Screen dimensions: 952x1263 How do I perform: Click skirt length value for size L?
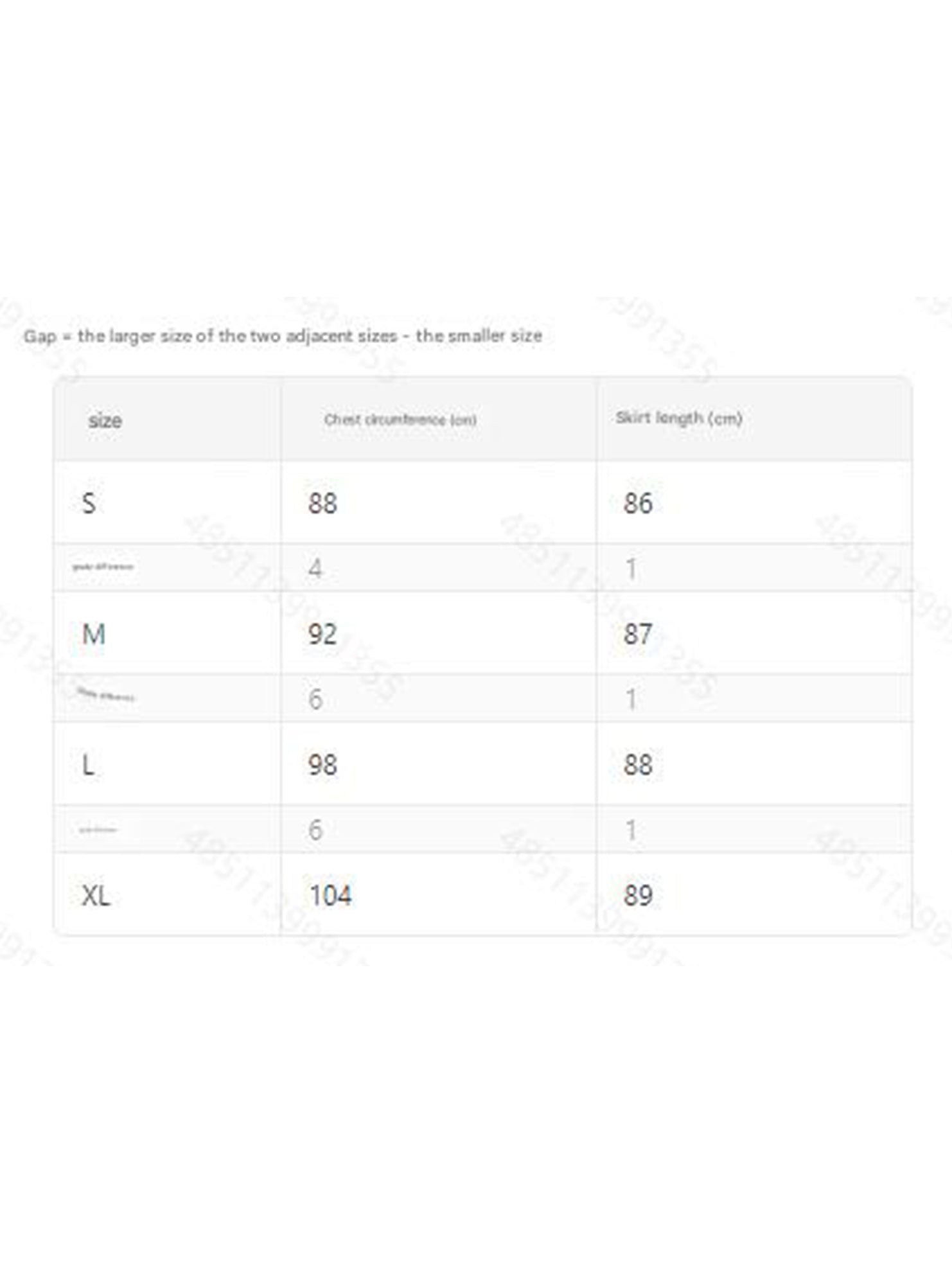click(638, 765)
